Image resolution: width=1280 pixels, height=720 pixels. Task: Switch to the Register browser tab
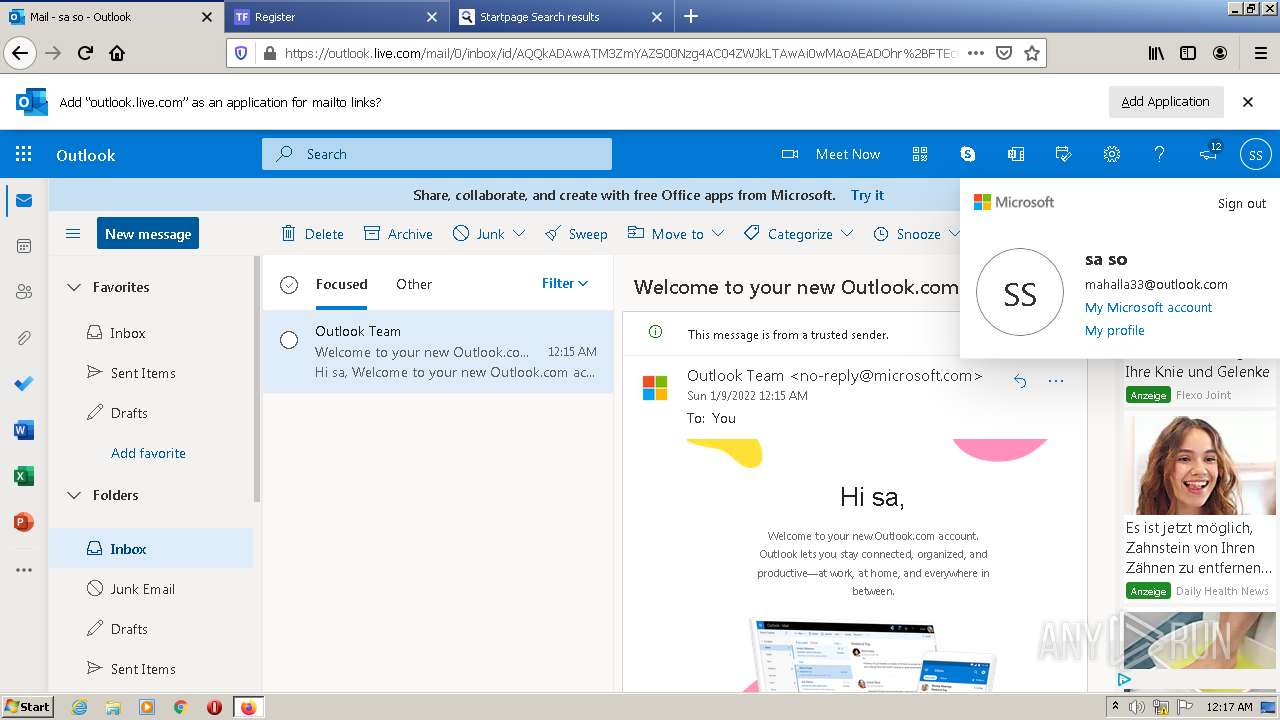pyautogui.click(x=335, y=17)
